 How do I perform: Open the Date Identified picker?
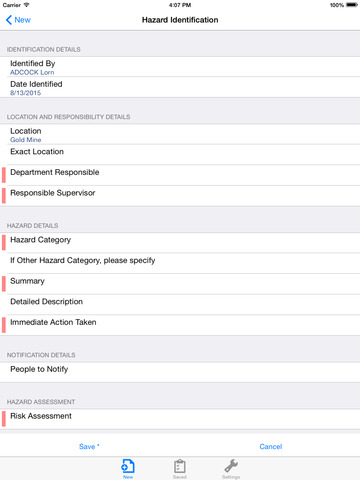click(180, 88)
